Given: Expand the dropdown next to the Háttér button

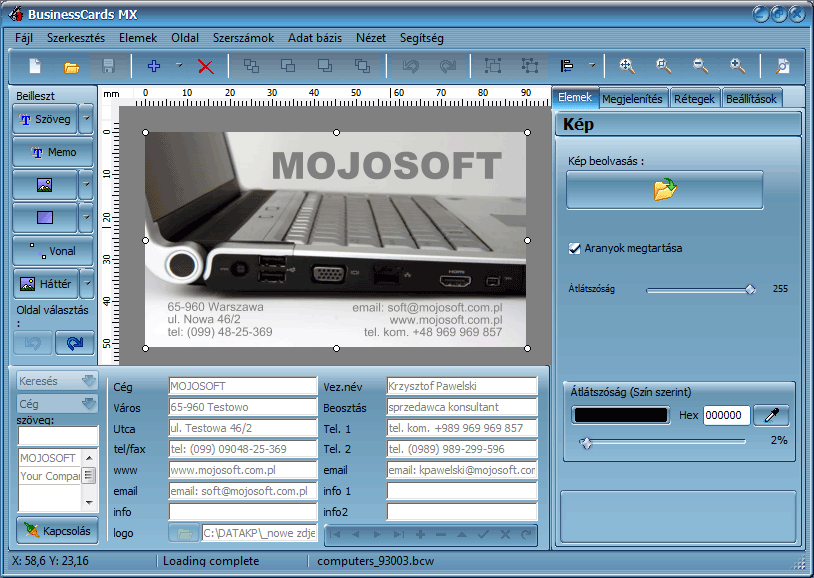Looking at the screenshot, I should (x=87, y=284).
